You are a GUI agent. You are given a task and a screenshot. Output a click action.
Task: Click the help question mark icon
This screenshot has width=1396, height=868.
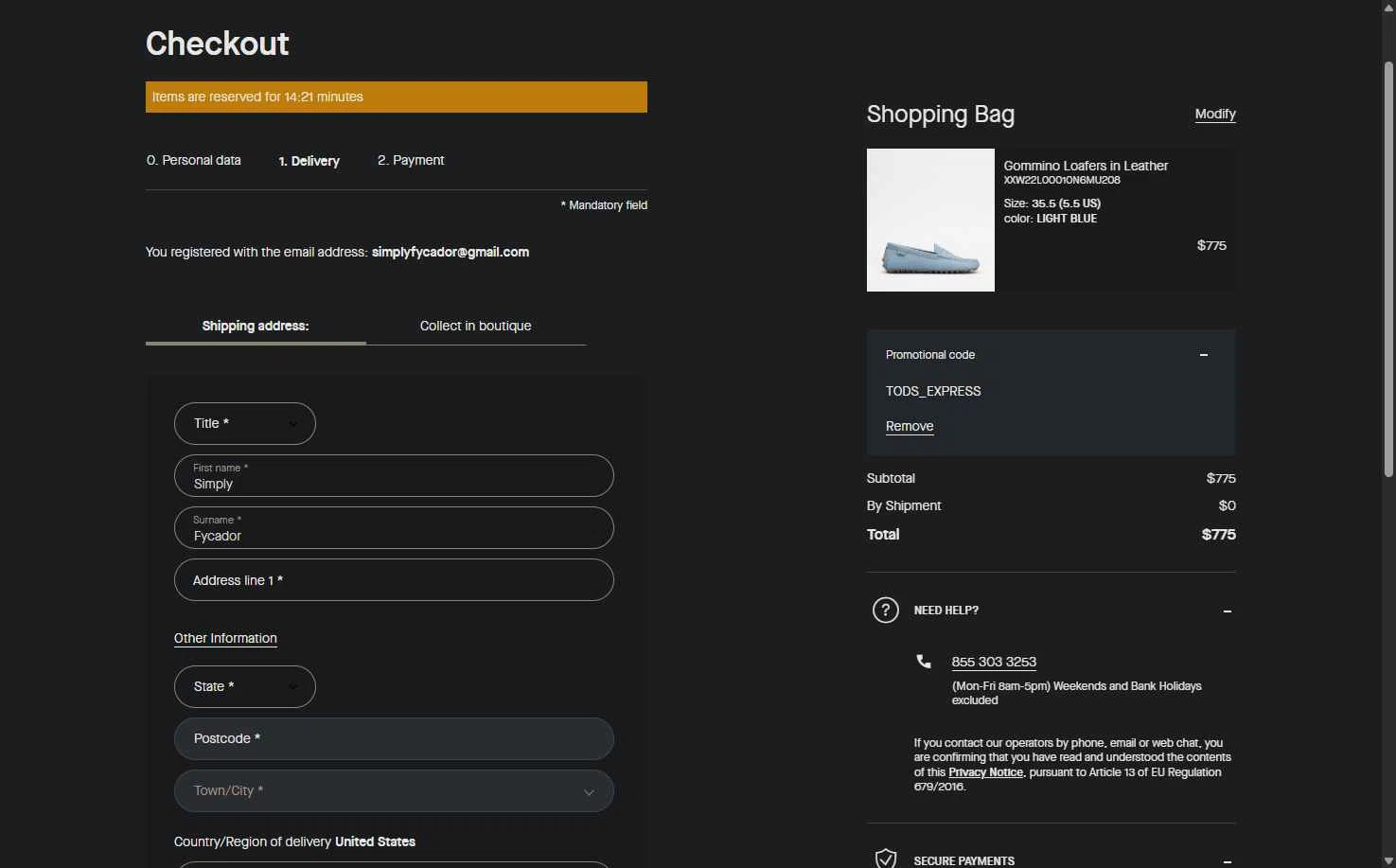pos(885,611)
